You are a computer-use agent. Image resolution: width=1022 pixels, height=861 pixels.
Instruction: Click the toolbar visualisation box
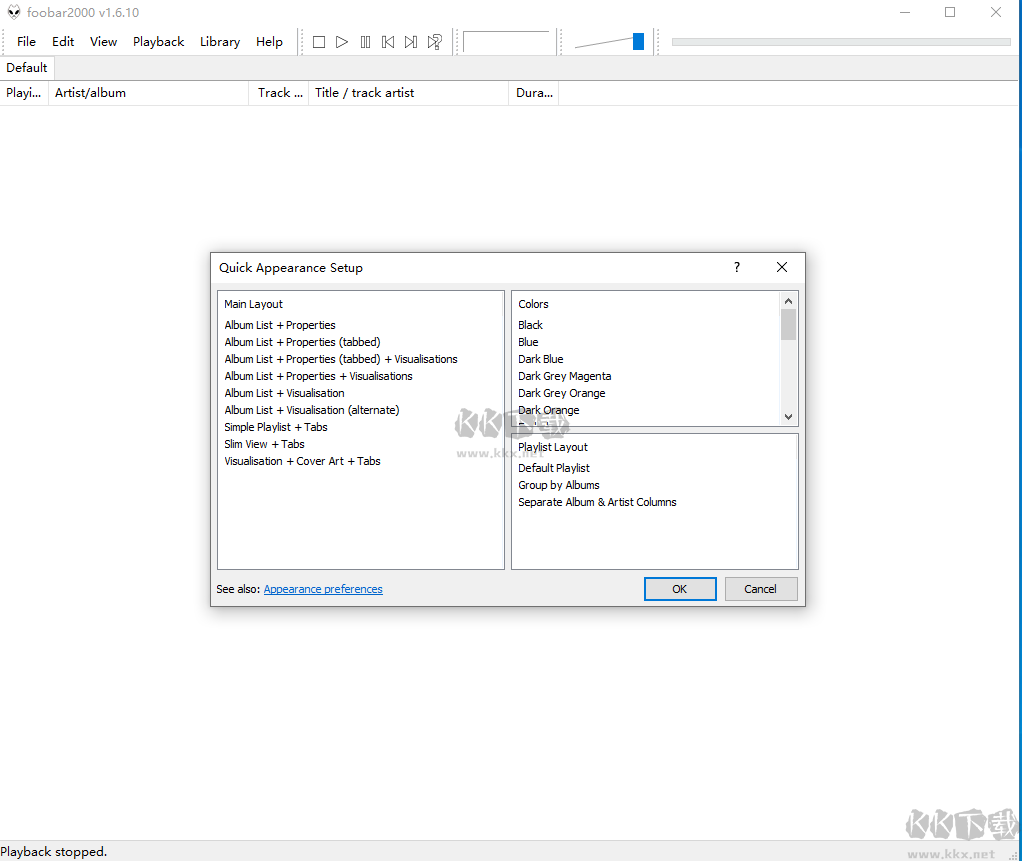pyautogui.click(x=506, y=42)
